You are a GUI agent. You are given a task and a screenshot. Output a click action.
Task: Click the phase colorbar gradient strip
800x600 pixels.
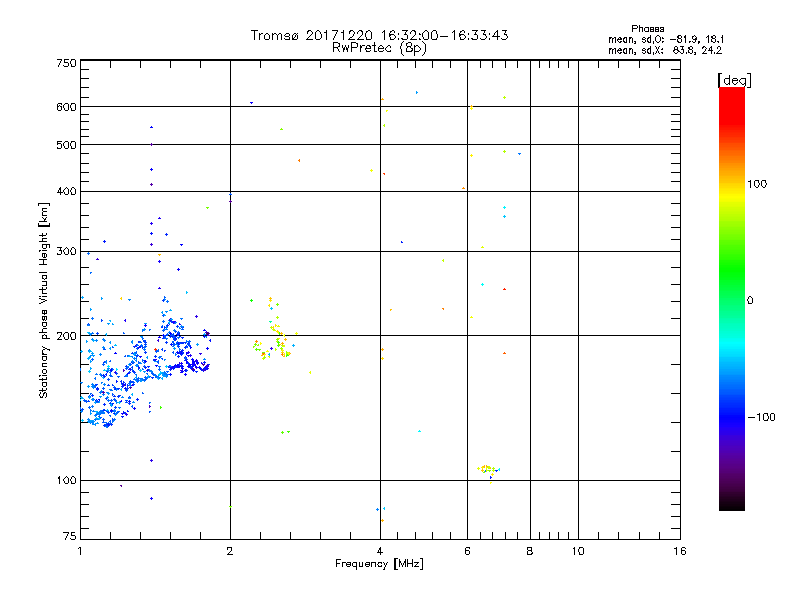pos(732,298)
